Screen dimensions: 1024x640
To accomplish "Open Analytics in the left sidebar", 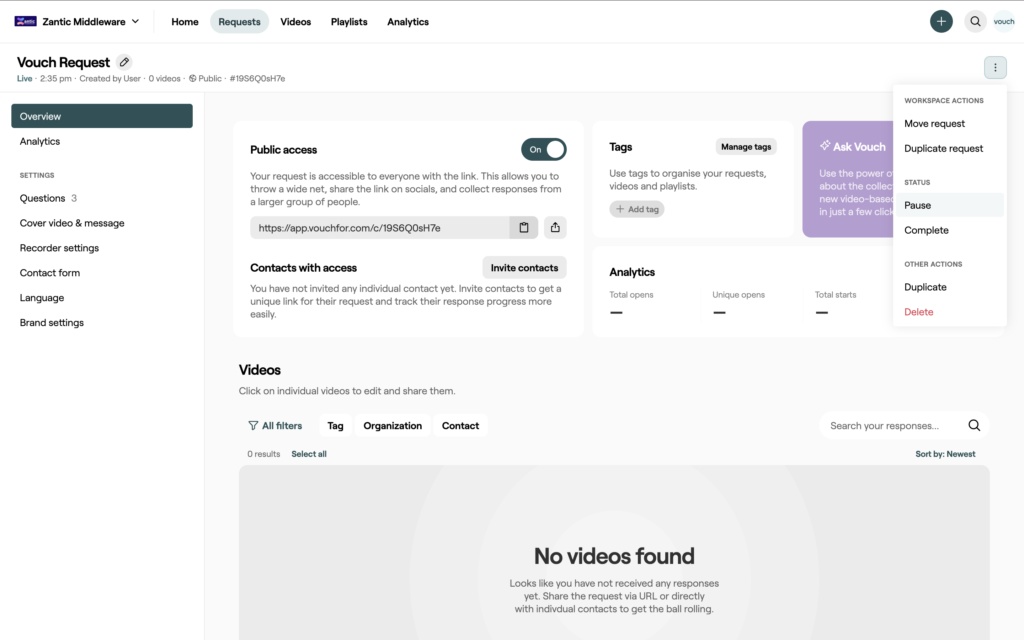I will point(40,141).
